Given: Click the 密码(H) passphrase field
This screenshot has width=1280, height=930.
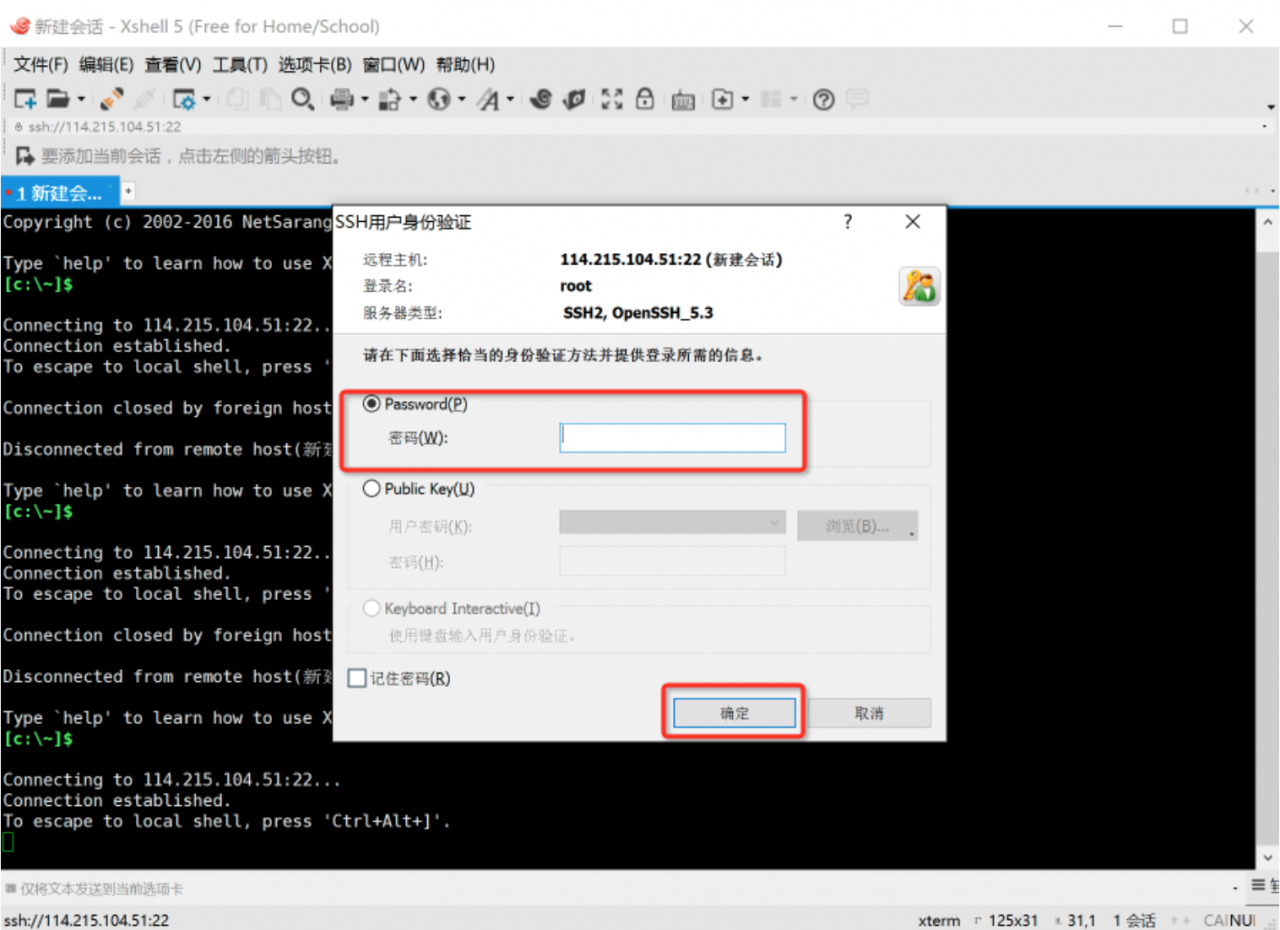Looking at the screenshot, I should pyautogui.click(x=673, y=561).
